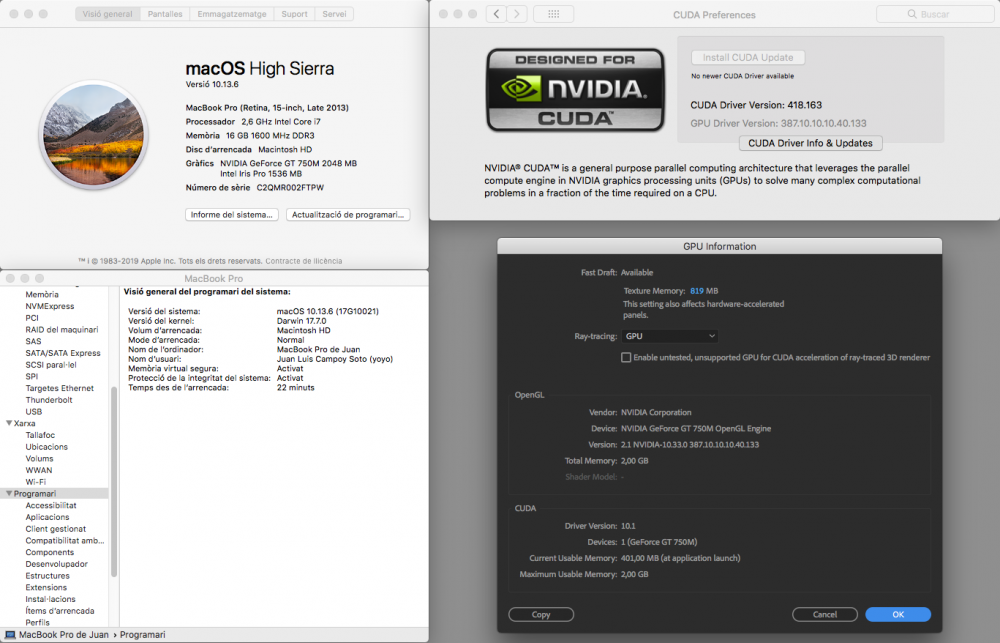Select Targetes Ethernet item

pyautogui.click(x=60, y=388)
